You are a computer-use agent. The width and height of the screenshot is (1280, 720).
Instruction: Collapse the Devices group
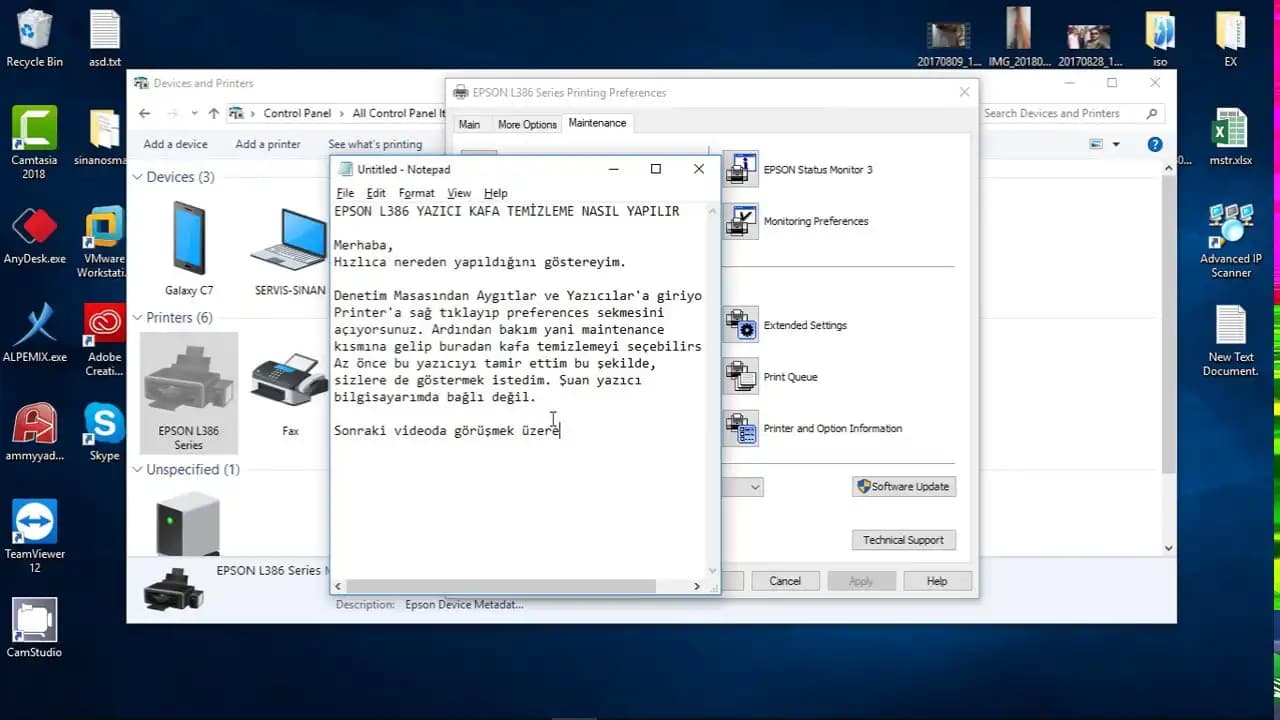pos(138,177)
